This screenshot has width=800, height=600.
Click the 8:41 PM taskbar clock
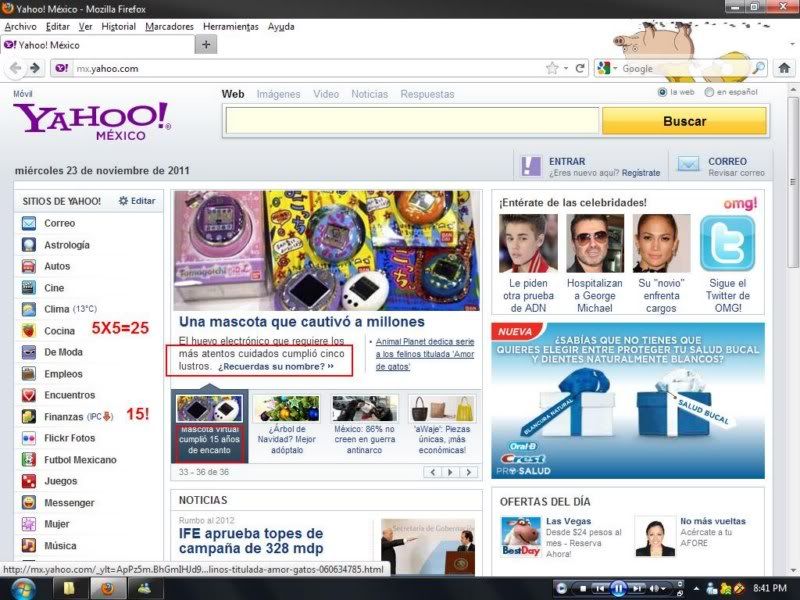coord(769,588)
